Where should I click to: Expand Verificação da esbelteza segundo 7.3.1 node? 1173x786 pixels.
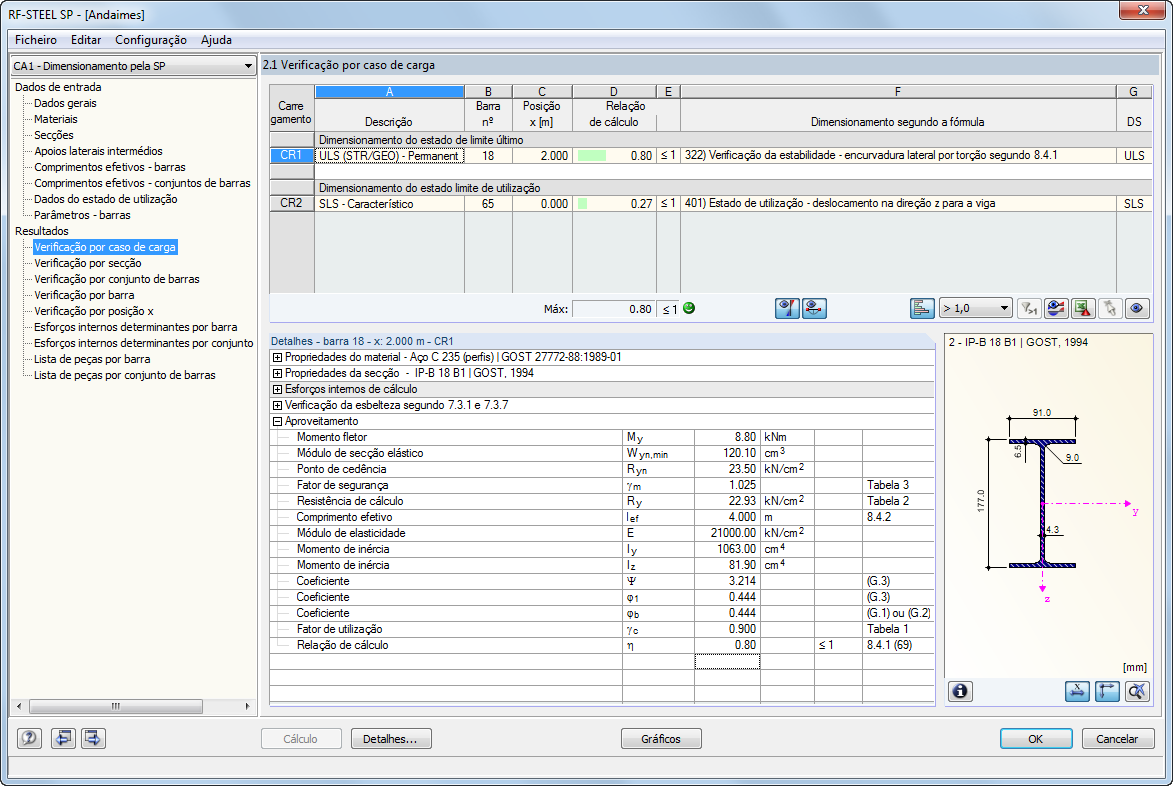[x=277, y=405]
